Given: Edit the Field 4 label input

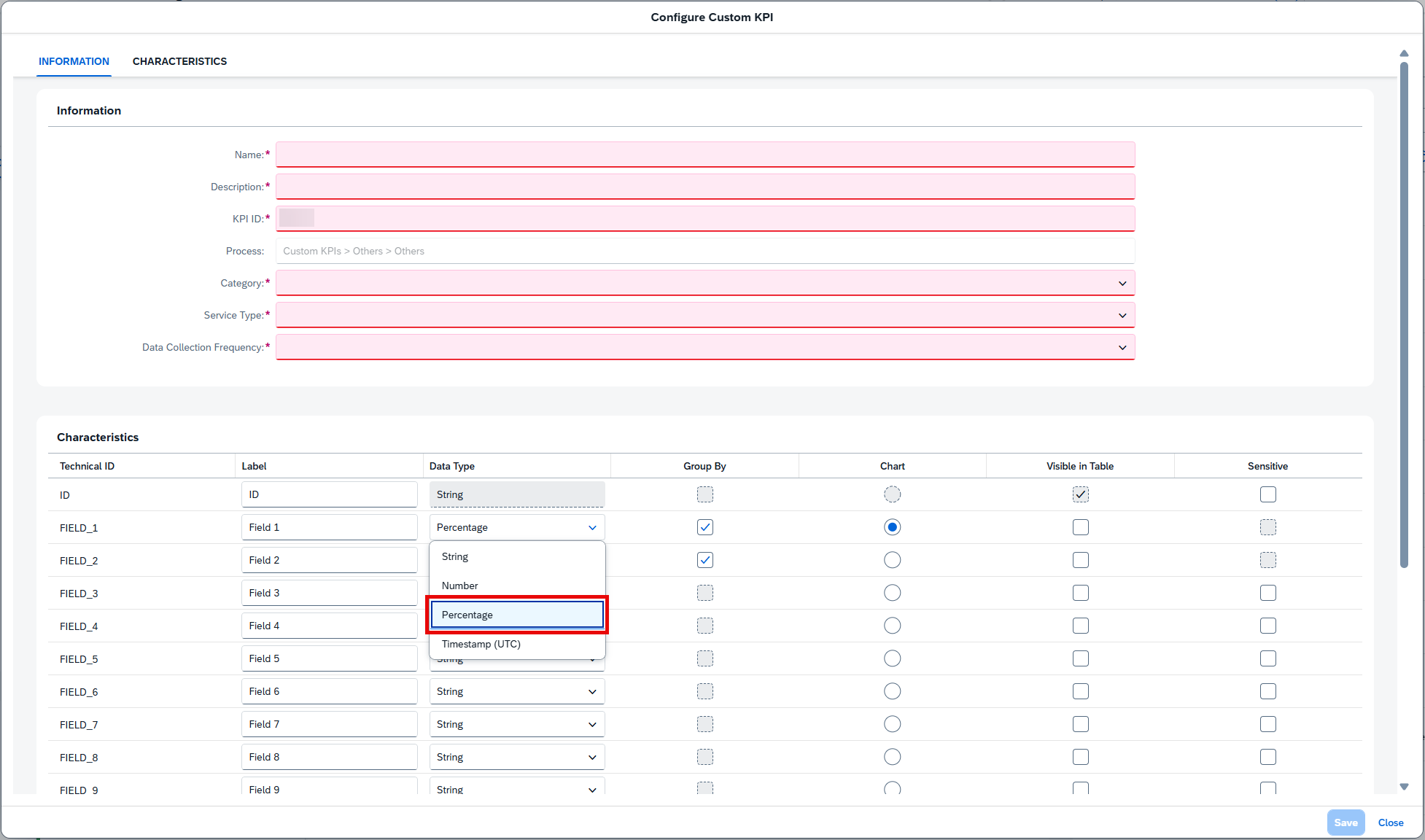Looking at the screenshot, I should [330, 626].
